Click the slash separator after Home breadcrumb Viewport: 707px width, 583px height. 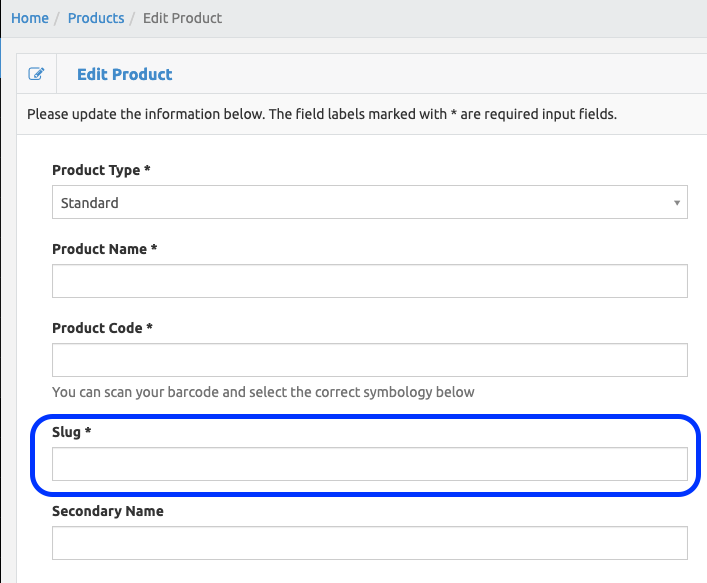tap(58, 18)
